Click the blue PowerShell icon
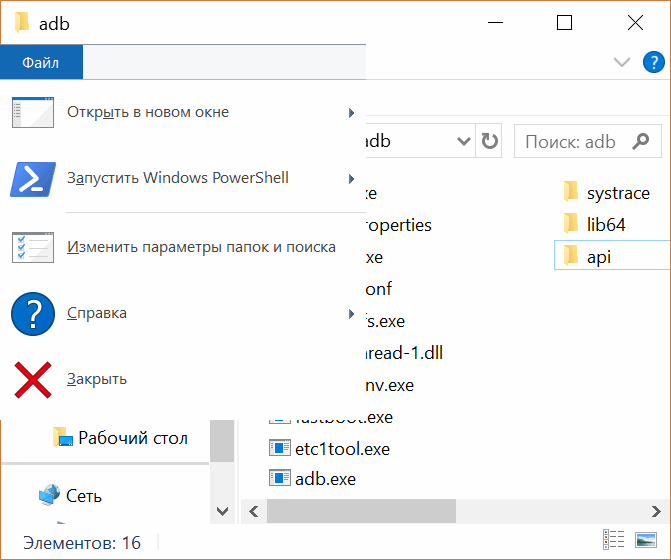This screenshot has width=671, height=560. pyautogui.click(x=33, y=179)
